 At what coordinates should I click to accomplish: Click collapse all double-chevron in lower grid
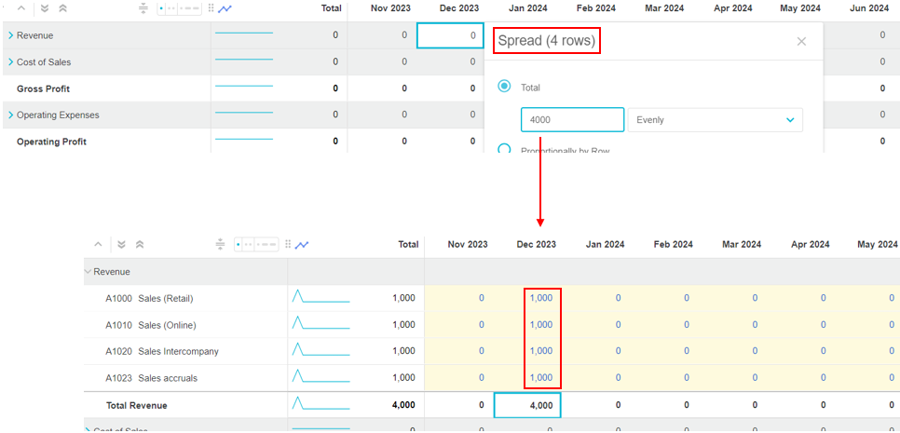tap(140, 244)
